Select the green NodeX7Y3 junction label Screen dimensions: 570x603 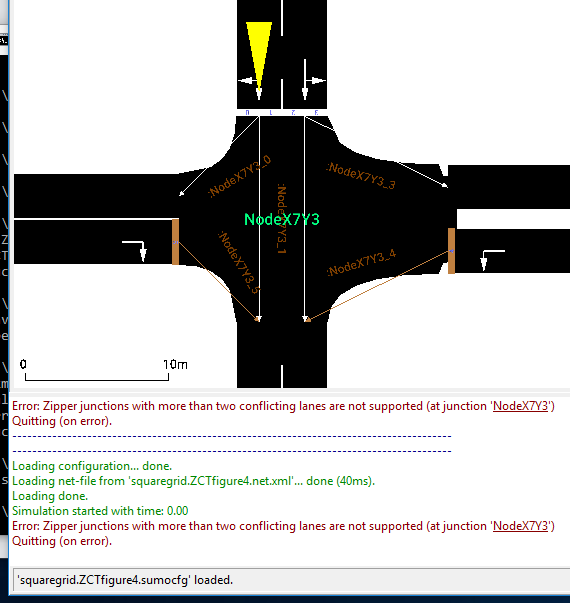point(282,220)
